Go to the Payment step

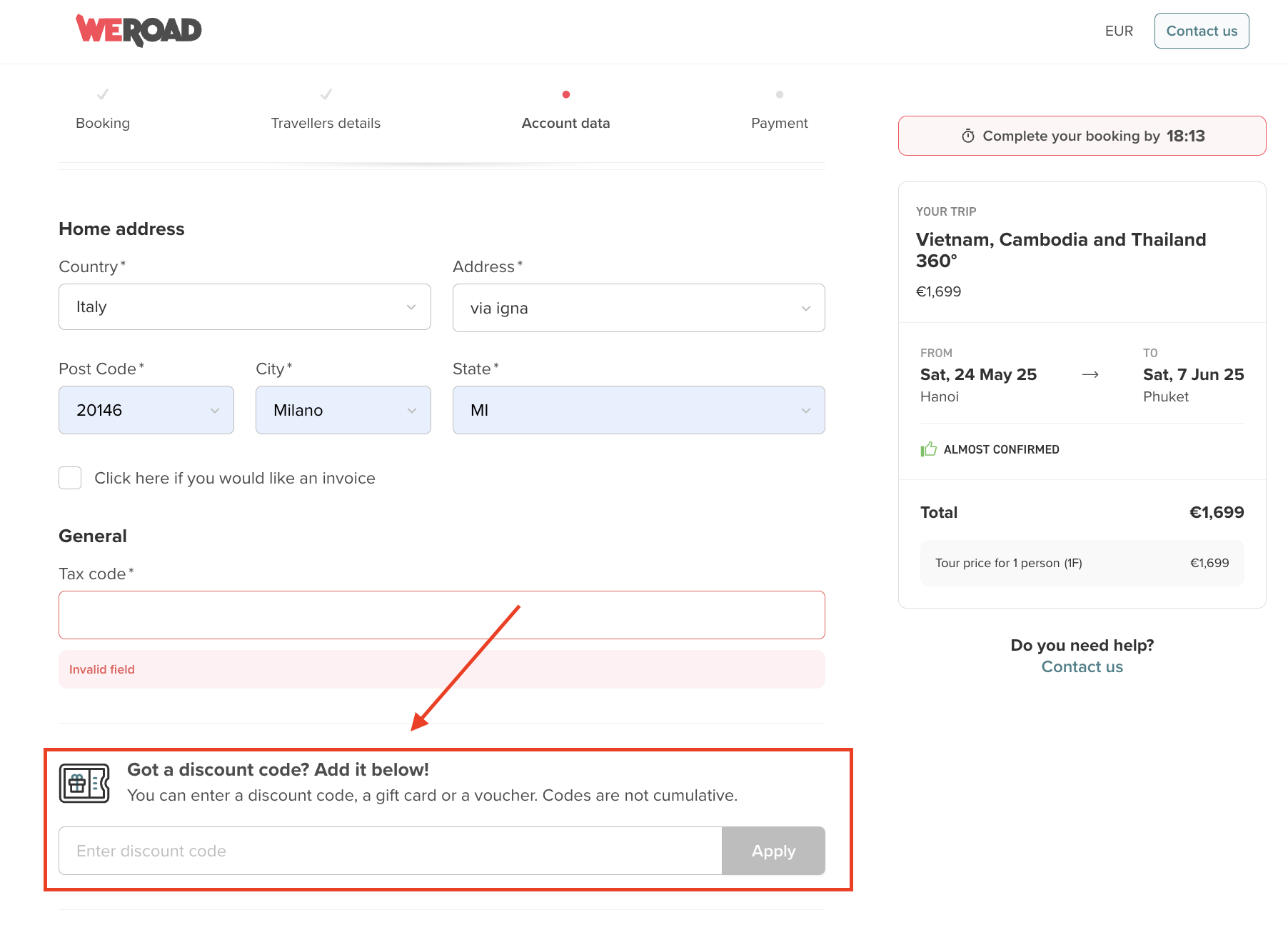point(779,123)
